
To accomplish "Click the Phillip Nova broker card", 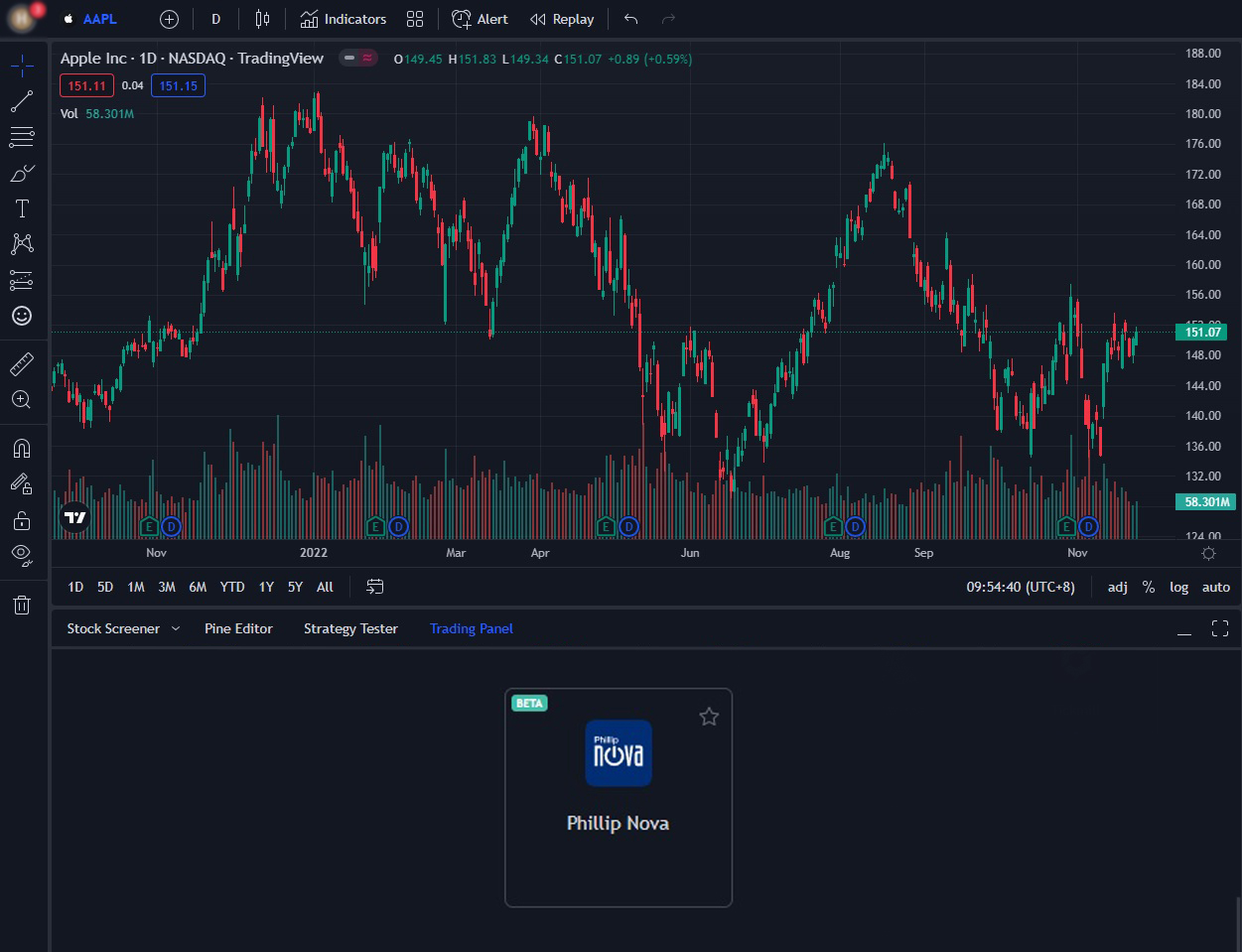I will tap(618, 797).
